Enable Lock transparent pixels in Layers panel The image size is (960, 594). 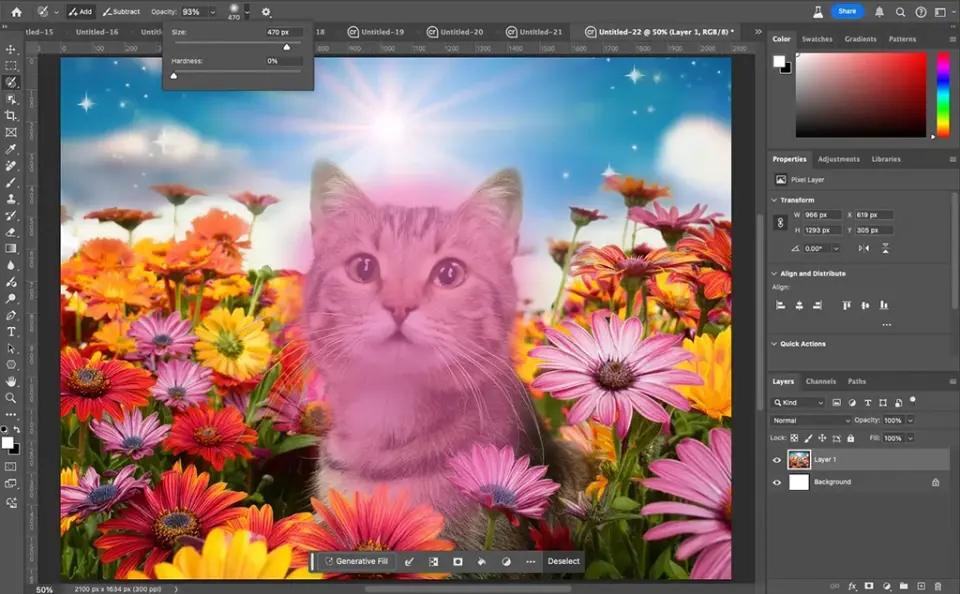point(794,438)
